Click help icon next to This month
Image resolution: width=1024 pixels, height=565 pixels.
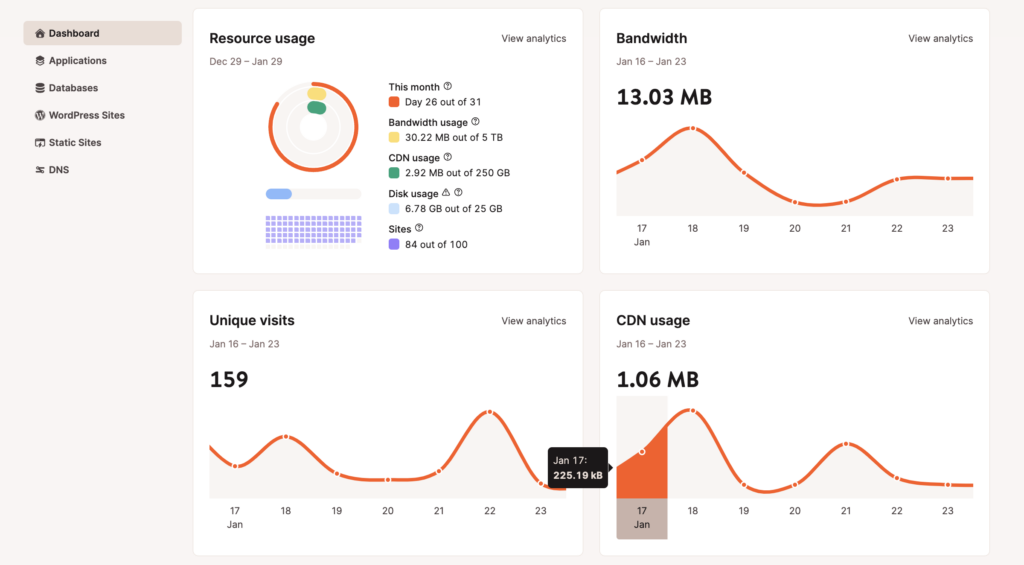coord(447,86)
